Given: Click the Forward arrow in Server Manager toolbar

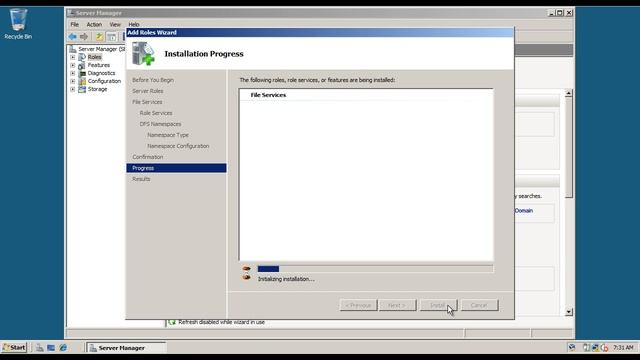Looking at the screenshot, I should click(x=84, y=37).
